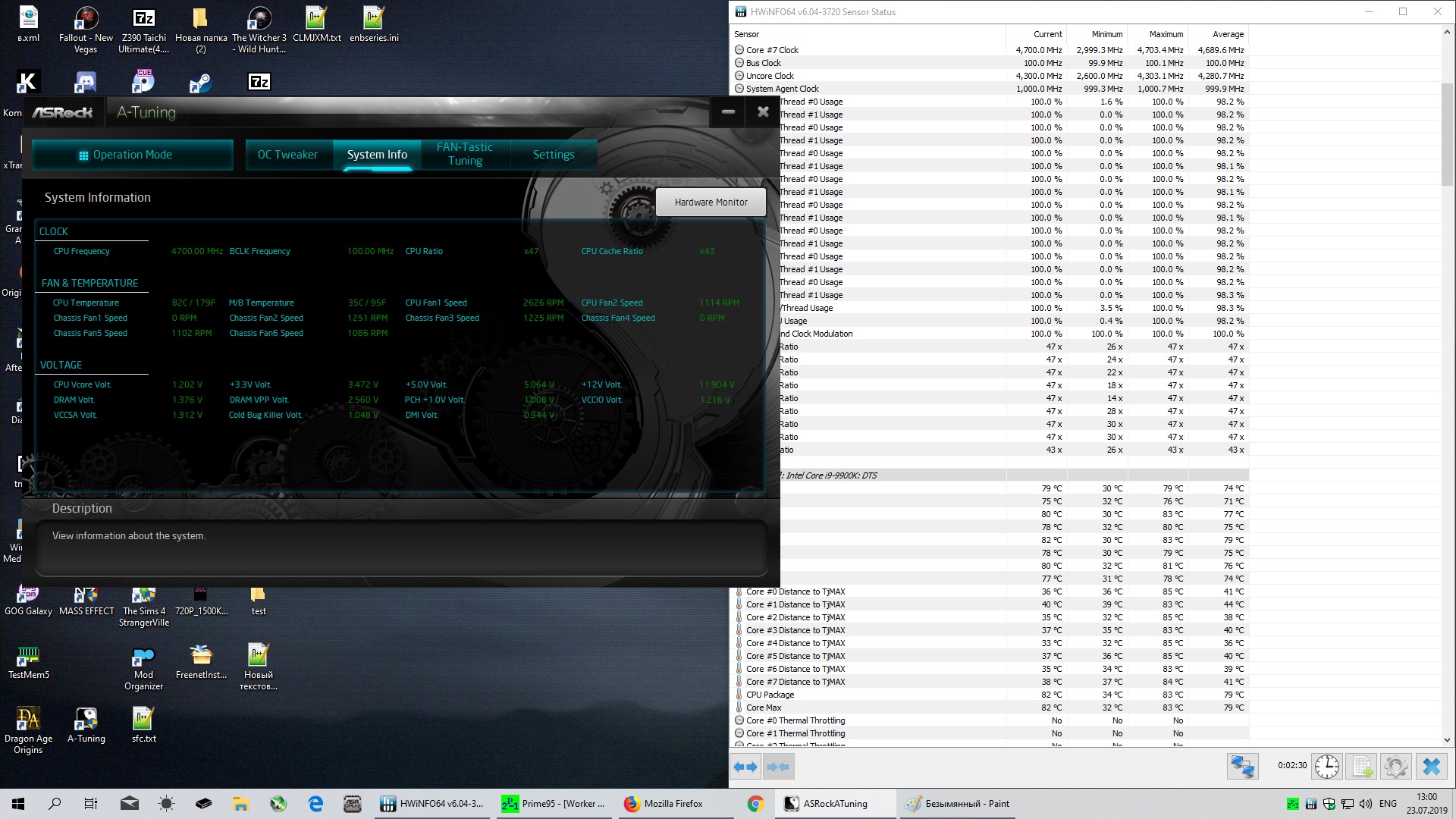The width and height of the screenshot is (1456, 819).
Task: Switch to OC Tweaker tab
Action: click(x=287, y=155)
